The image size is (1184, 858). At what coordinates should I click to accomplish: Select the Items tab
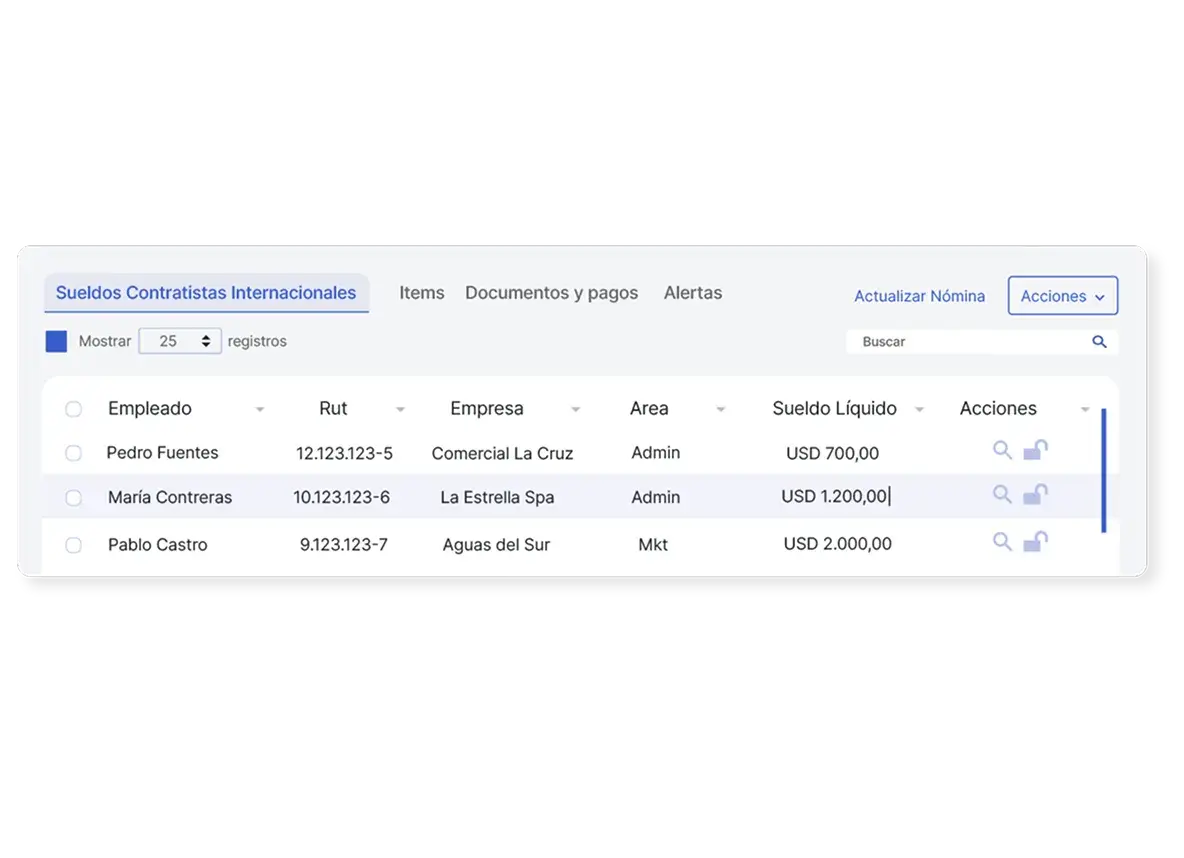click(421, 293)
